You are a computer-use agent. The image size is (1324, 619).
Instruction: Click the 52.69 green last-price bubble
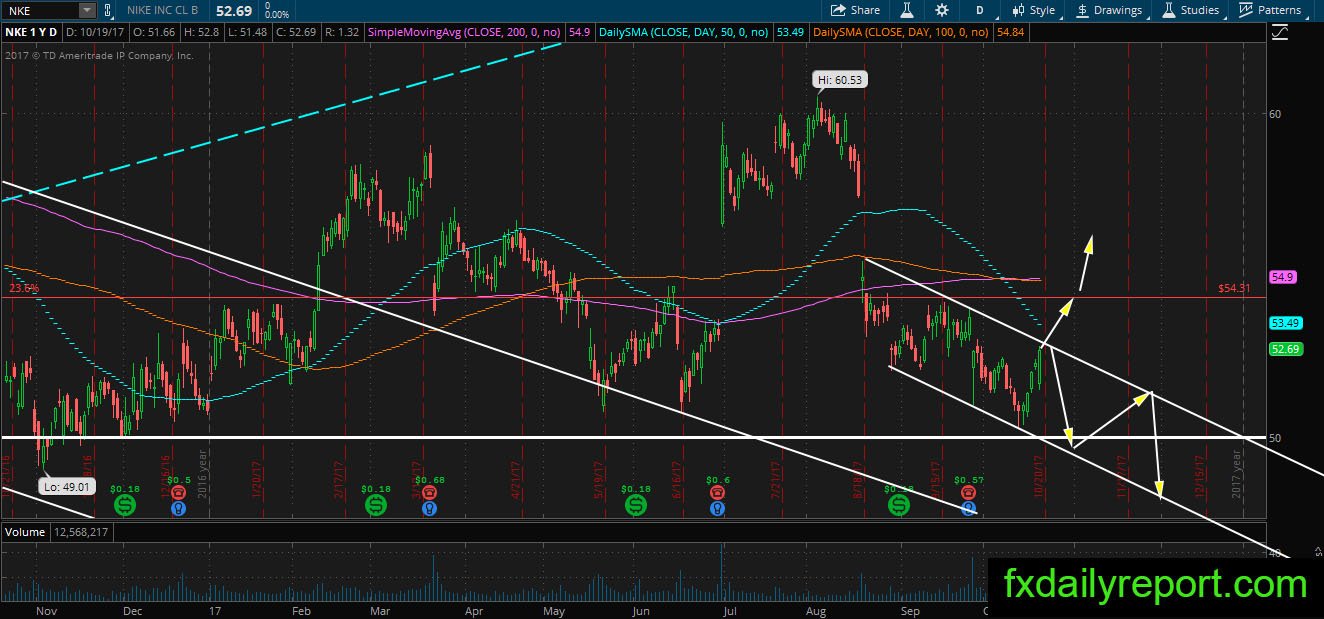[1284, 349]
